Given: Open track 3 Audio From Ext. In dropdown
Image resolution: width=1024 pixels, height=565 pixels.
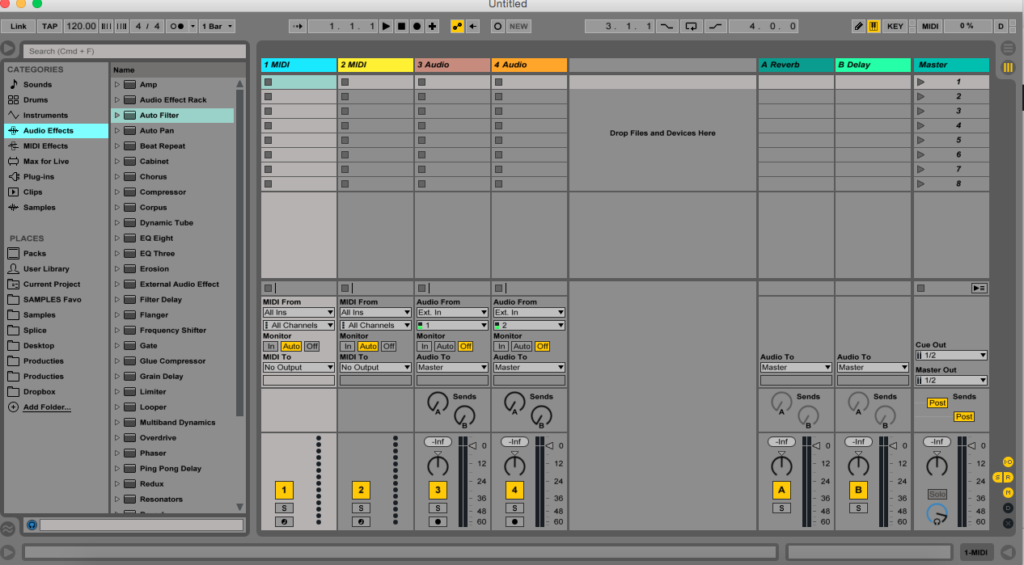Looking at the screenshot, I should pos(452,312).
